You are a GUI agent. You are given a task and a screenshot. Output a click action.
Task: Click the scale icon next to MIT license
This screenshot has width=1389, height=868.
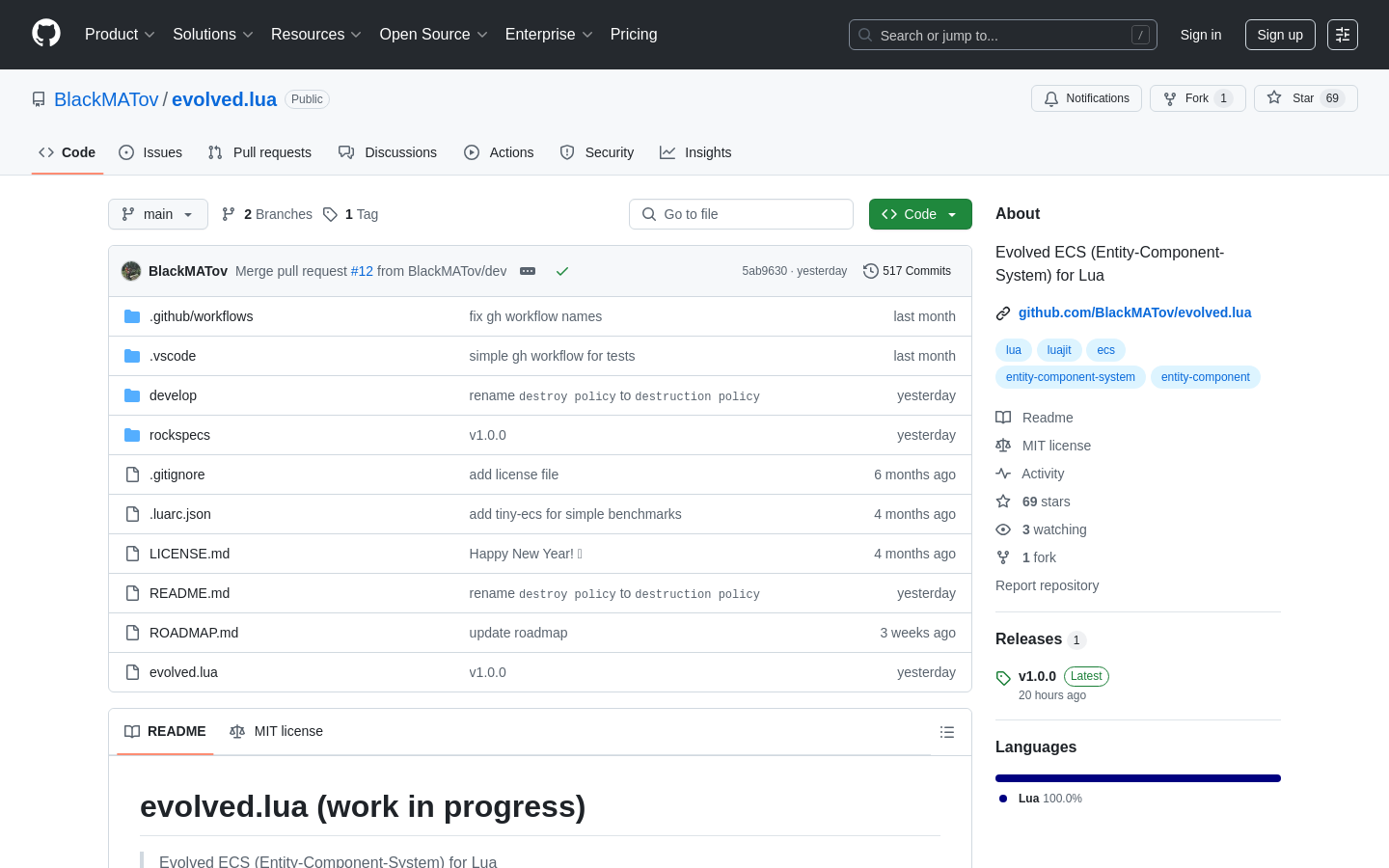pos(1003,446)
